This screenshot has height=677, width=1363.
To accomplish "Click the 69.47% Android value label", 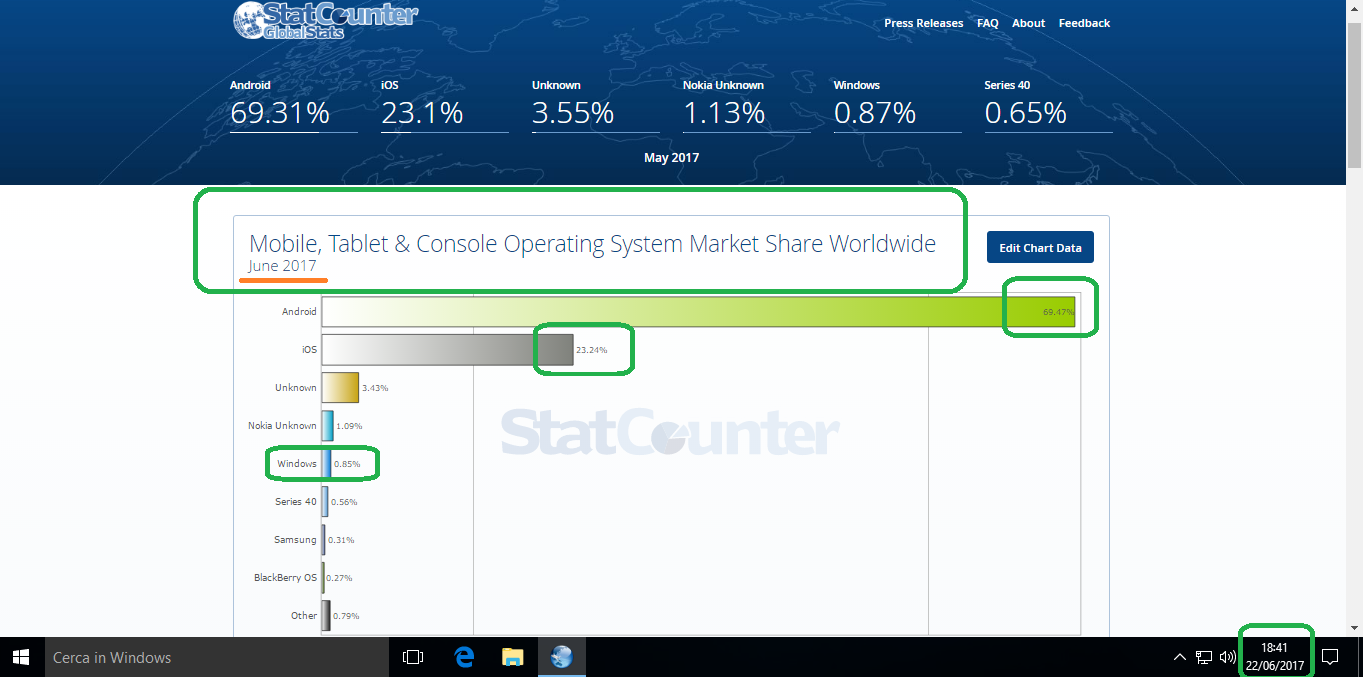I will click(1058, 313).
